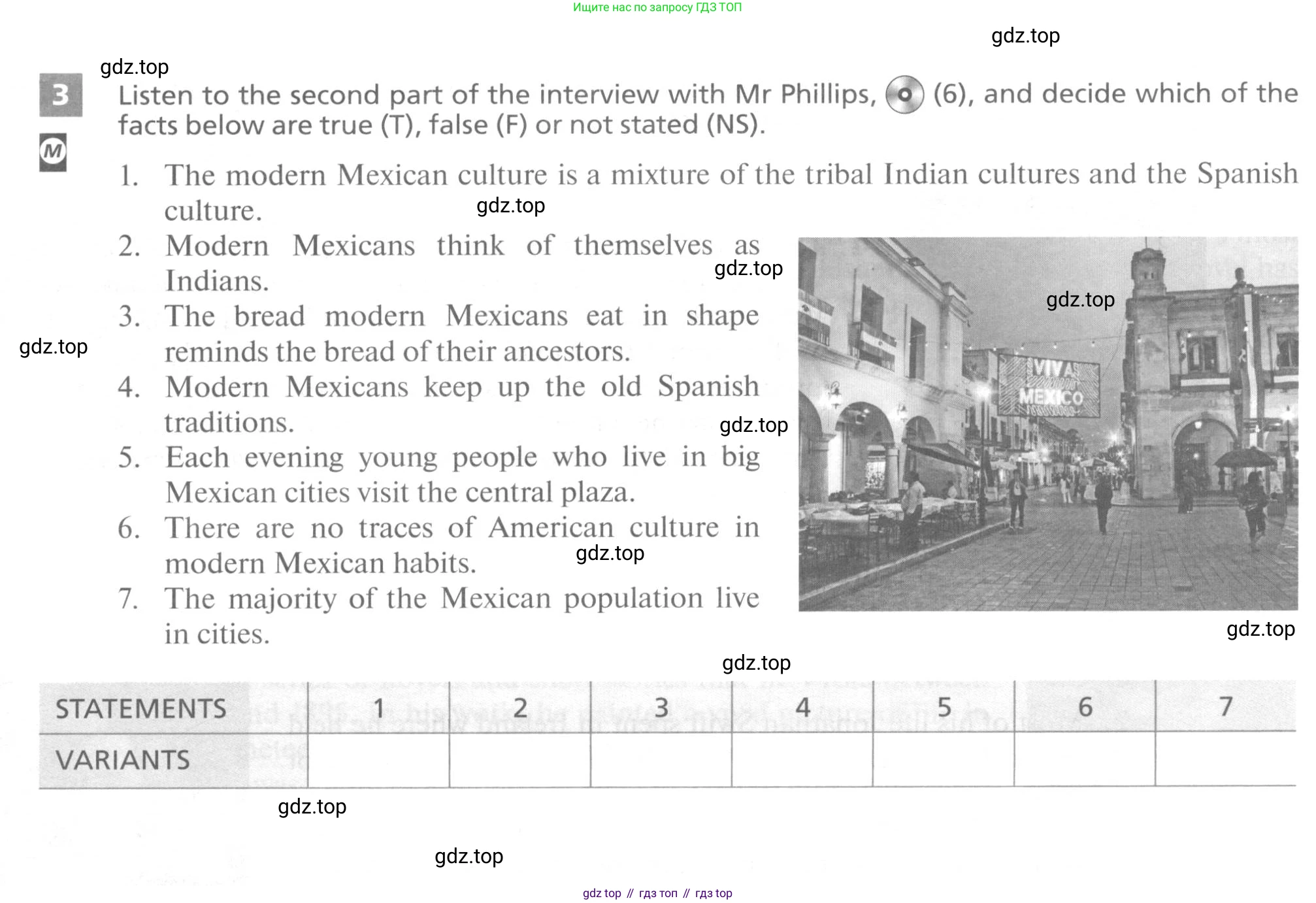Click the exercise number 3 badge
The image size is (1316, 903).
[61, 95]
